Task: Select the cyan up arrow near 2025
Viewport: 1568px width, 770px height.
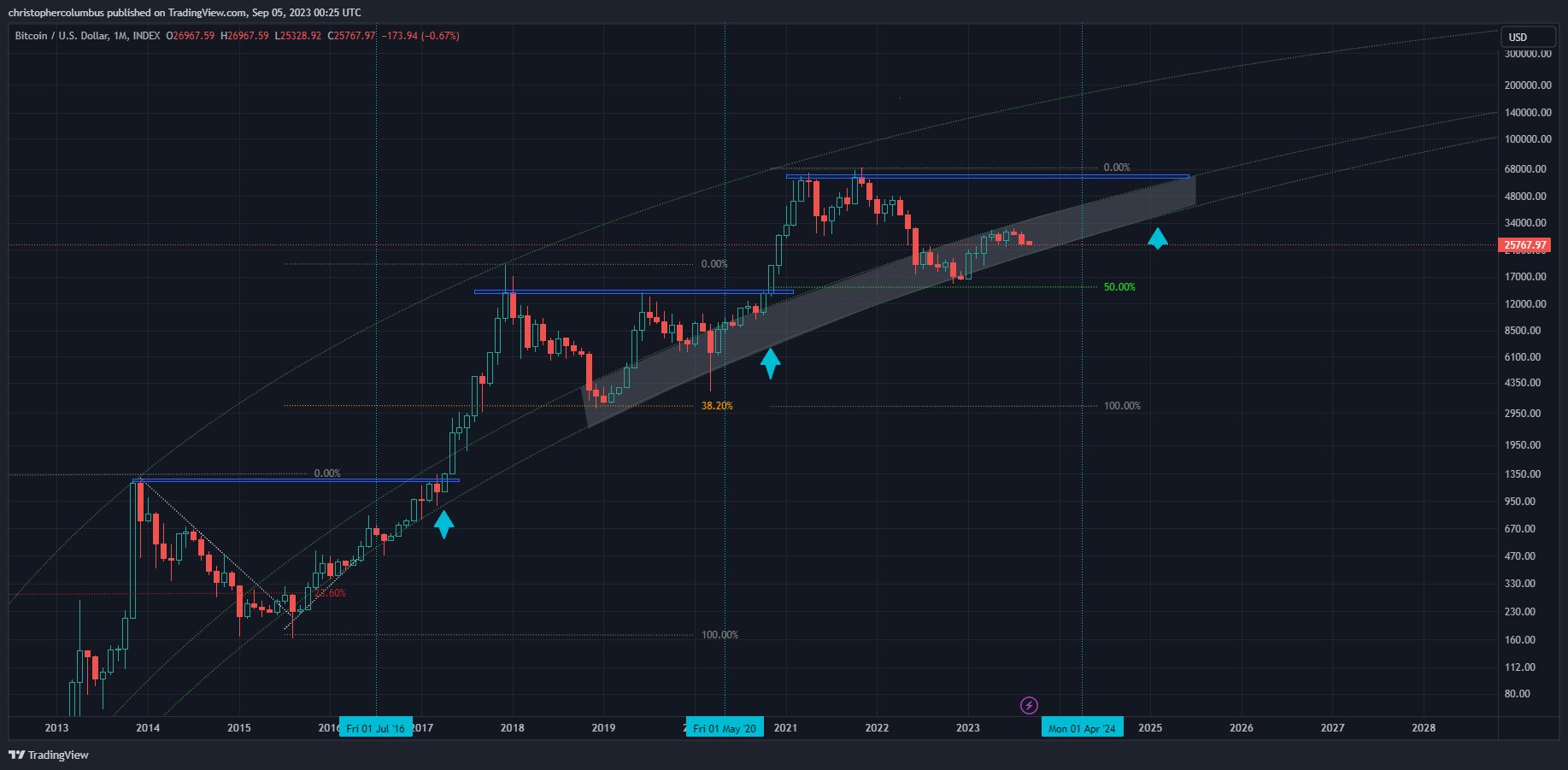Action: tap(1157, 238)
